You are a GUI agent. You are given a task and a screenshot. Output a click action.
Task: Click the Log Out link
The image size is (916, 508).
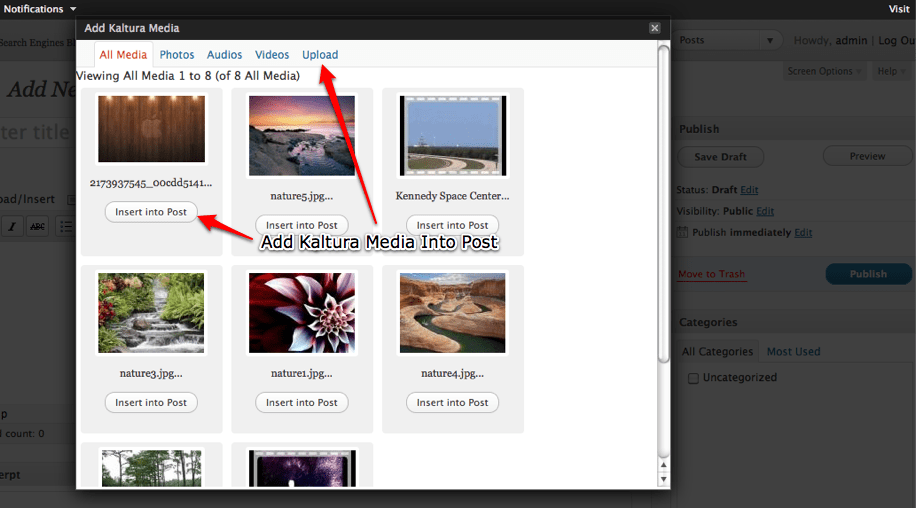[x=897, y=40]
